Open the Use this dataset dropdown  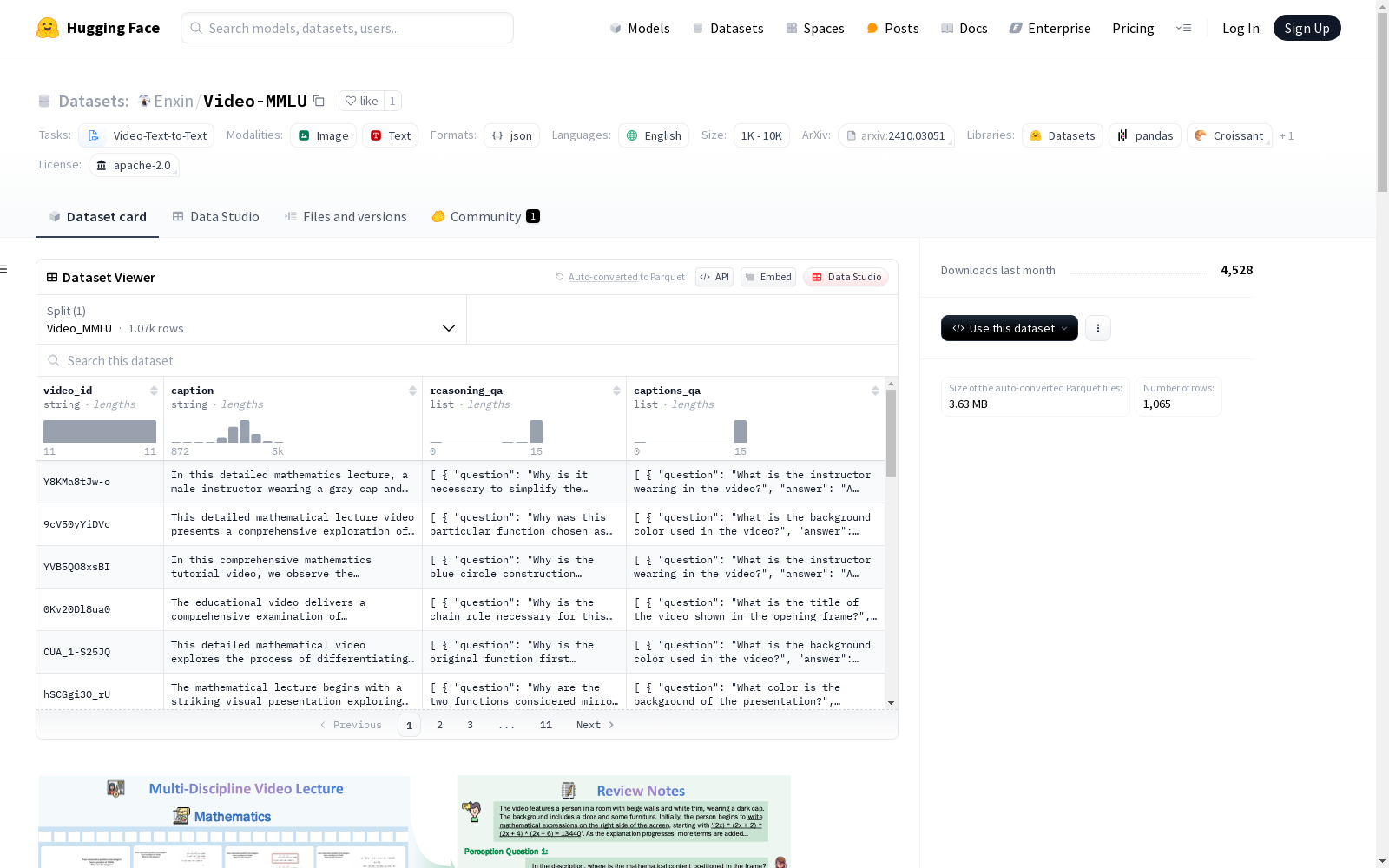(x=1010, y=328)
